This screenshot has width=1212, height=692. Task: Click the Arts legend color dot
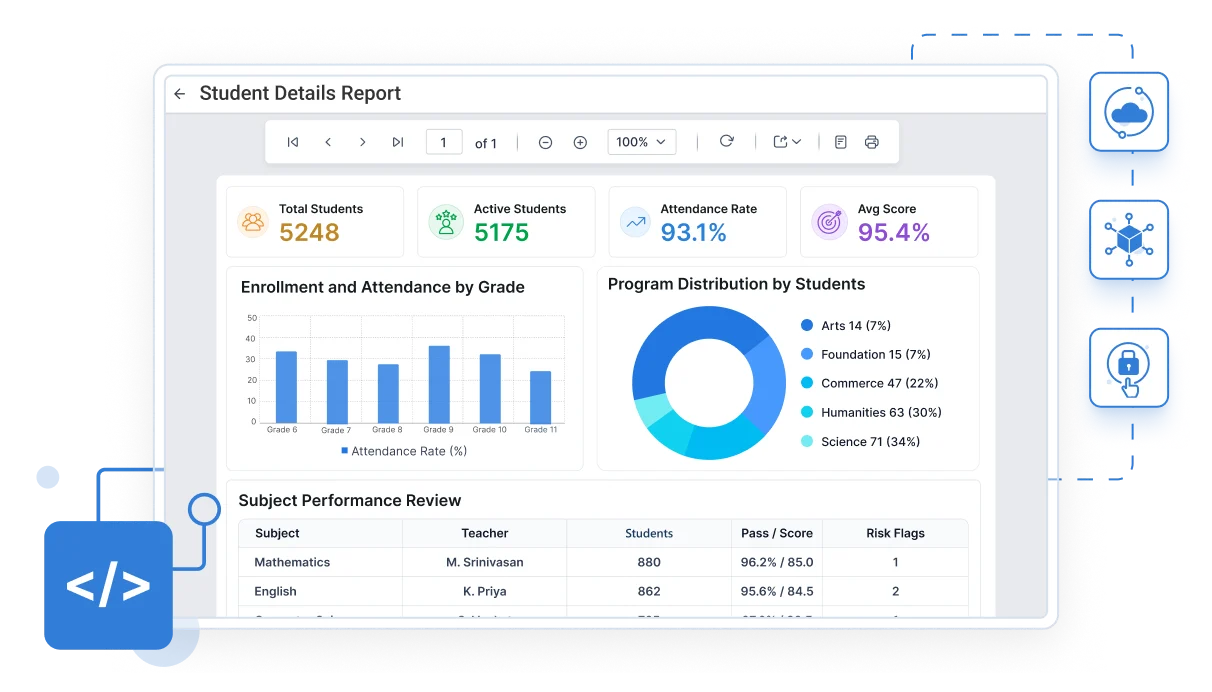click(x=807, y=325)
